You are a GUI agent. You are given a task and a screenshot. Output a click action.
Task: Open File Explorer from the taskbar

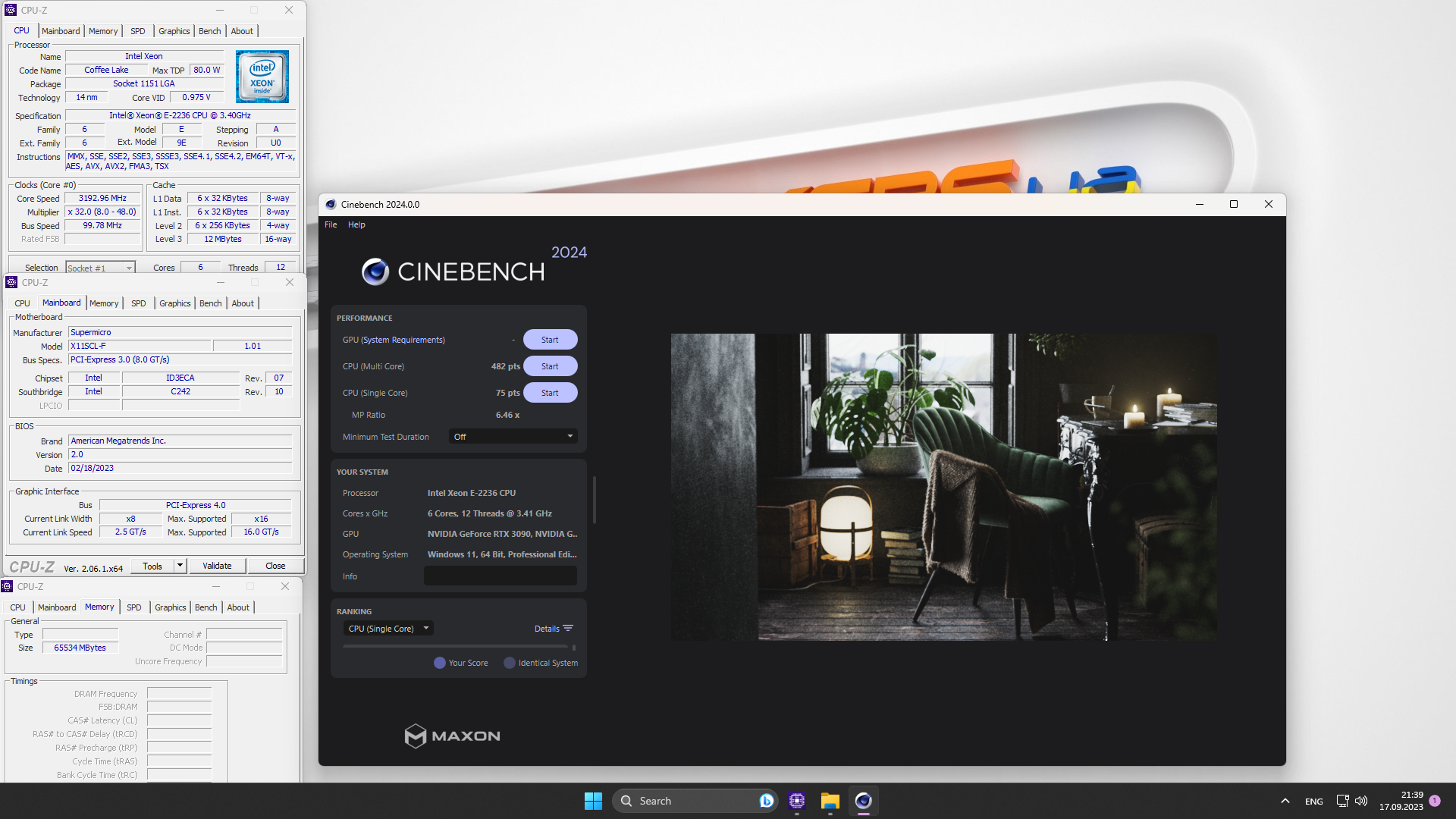pyautogui.click(x=830, y=801)
